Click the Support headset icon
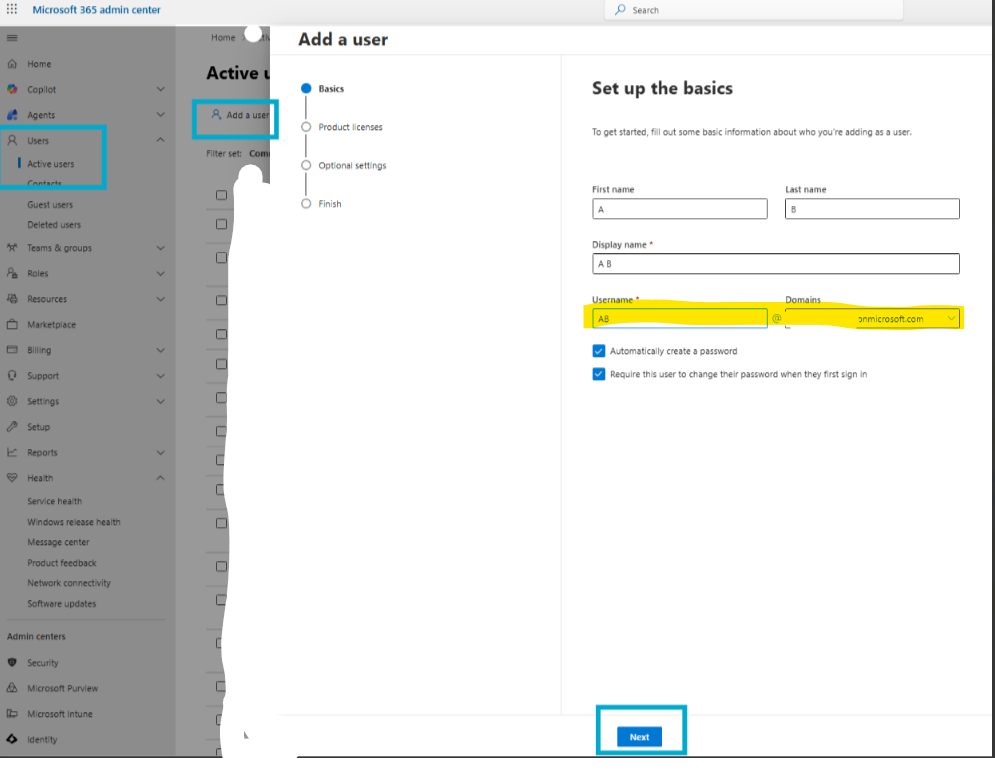 [x=12, y=375]
